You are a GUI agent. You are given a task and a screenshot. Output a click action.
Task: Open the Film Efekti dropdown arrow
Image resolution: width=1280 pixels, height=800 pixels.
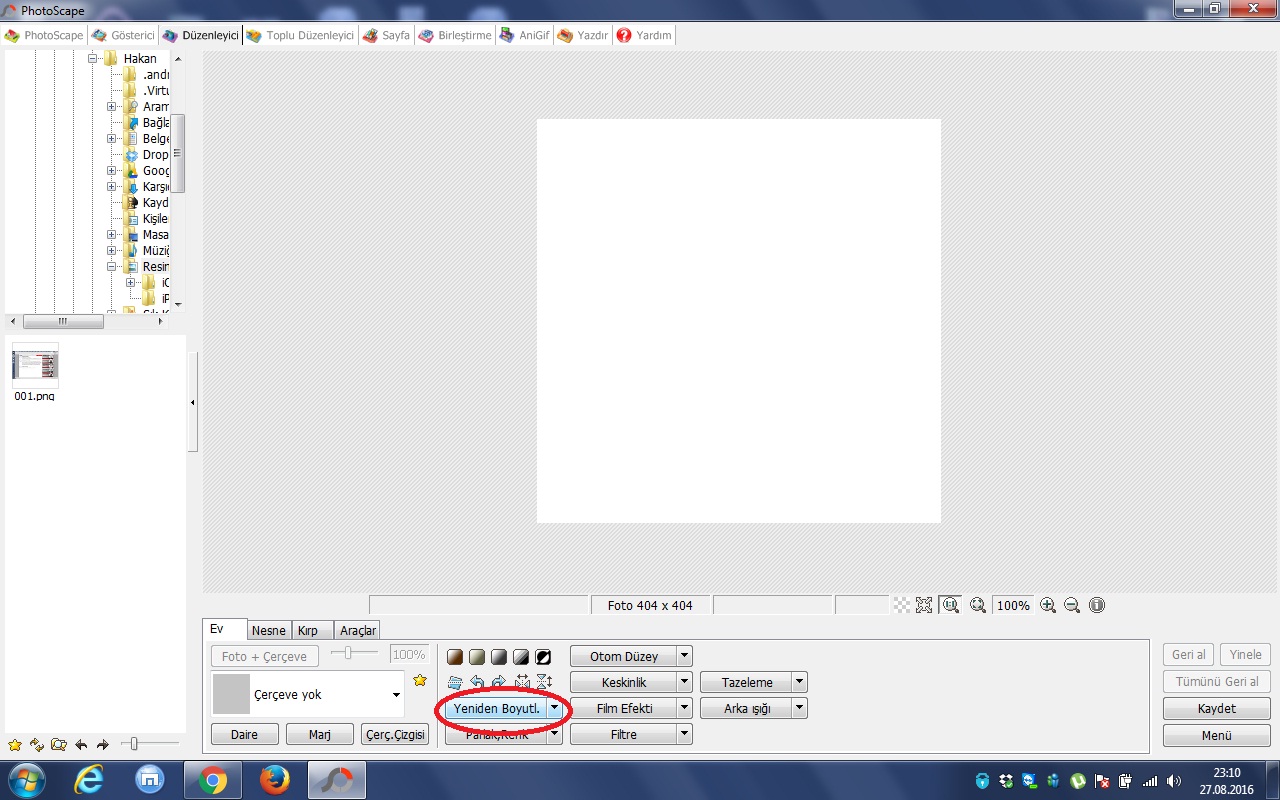(x=685, y=708)
